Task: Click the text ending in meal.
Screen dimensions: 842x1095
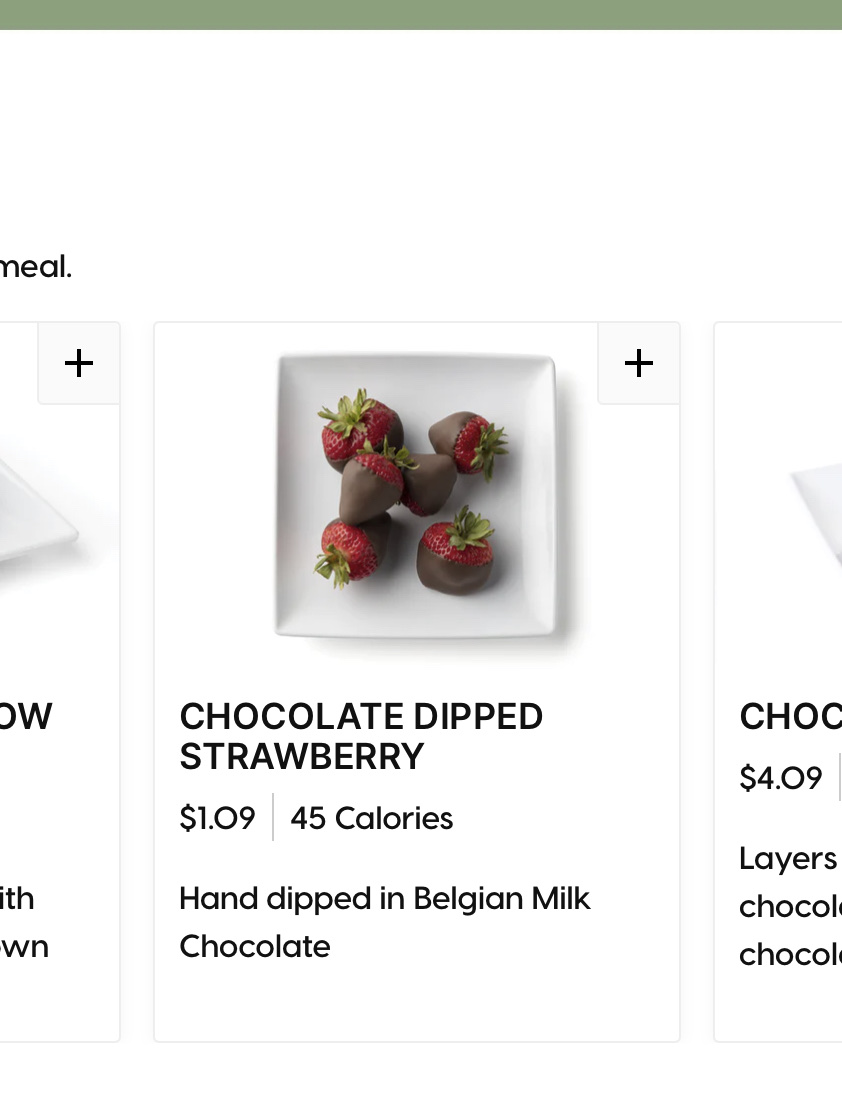Action: pos(35,267)
